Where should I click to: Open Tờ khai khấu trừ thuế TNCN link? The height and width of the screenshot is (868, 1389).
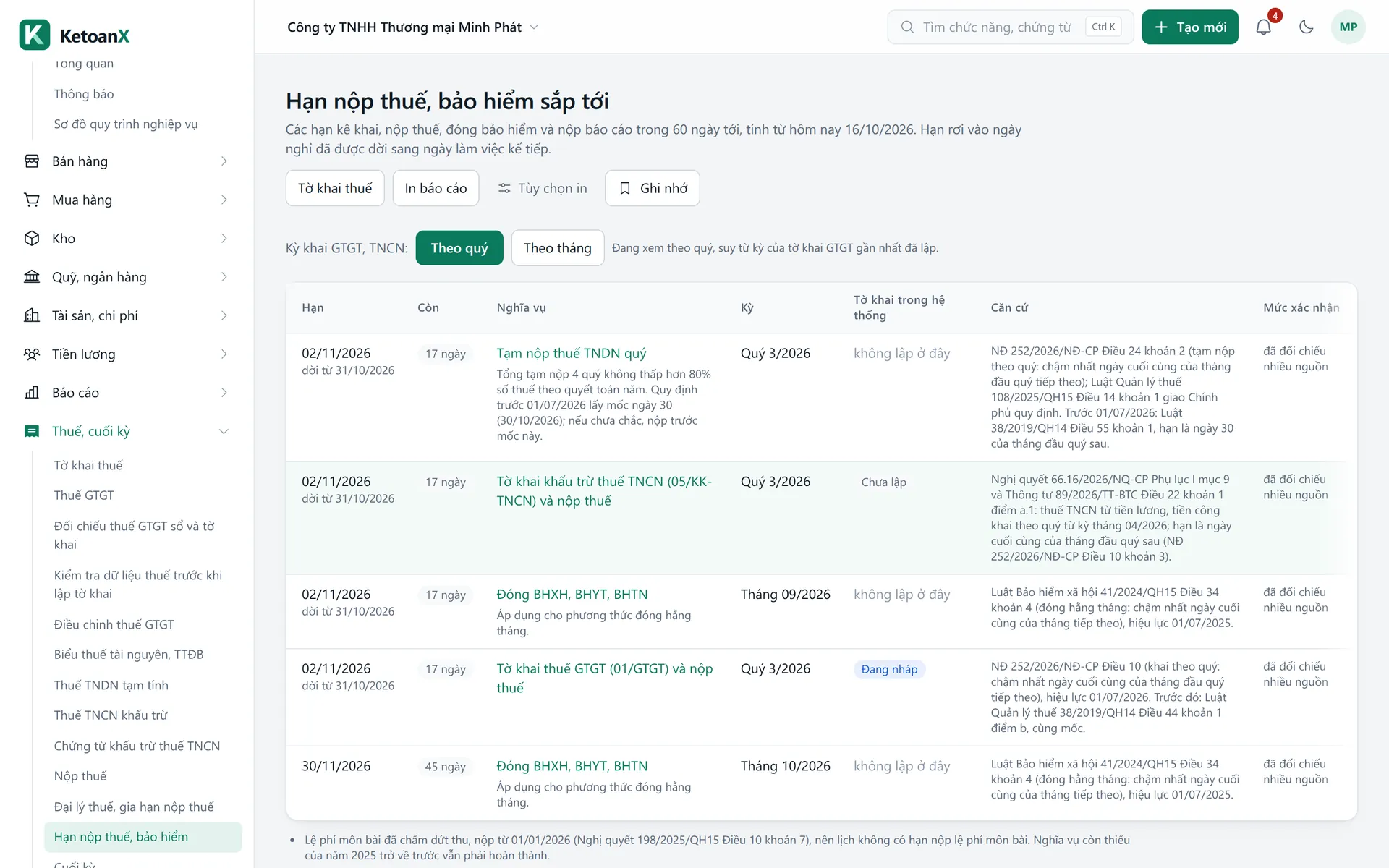click(x=605, y=491)
